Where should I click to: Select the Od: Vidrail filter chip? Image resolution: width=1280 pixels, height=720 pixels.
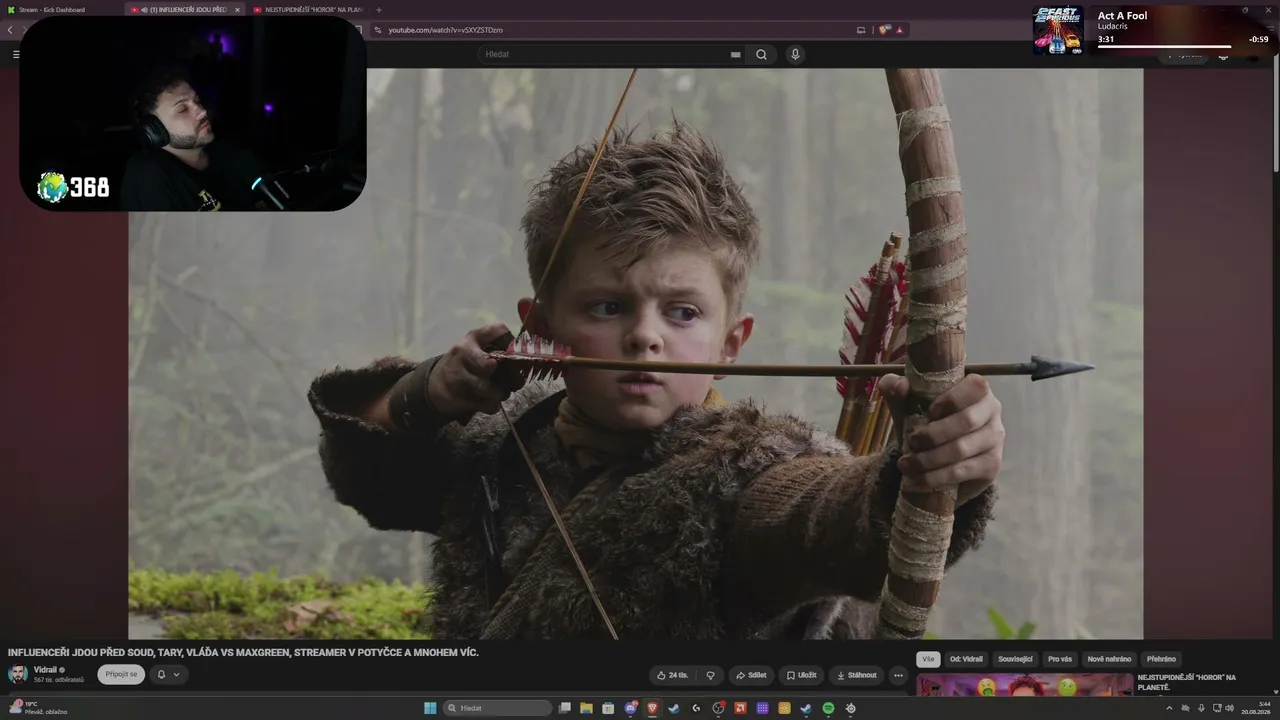pos(966,659)
